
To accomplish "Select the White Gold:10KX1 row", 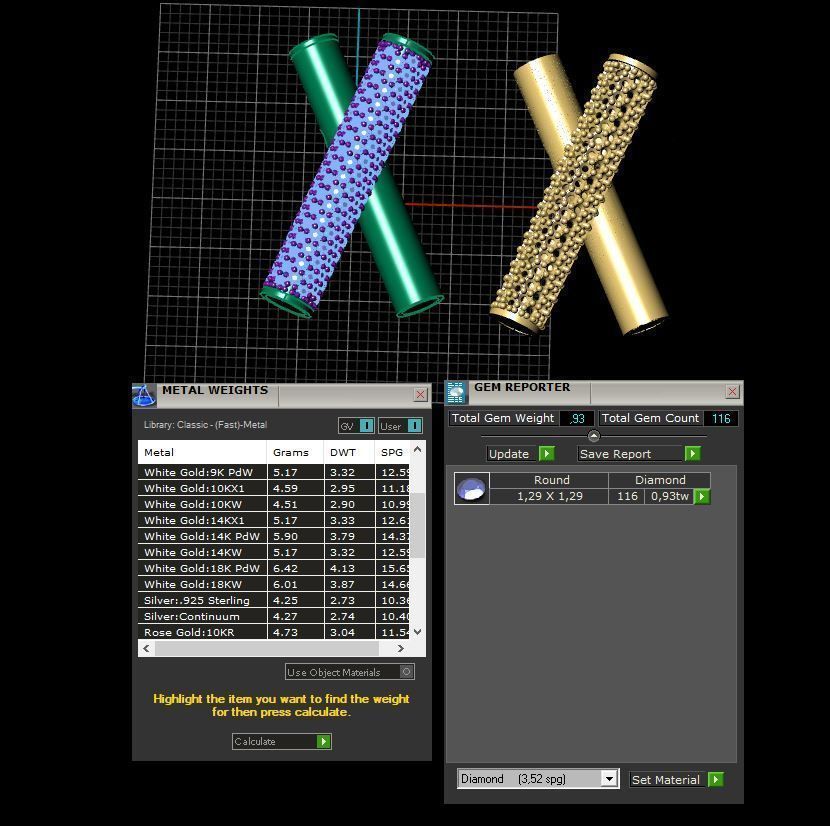I will (x=274, y=488).
